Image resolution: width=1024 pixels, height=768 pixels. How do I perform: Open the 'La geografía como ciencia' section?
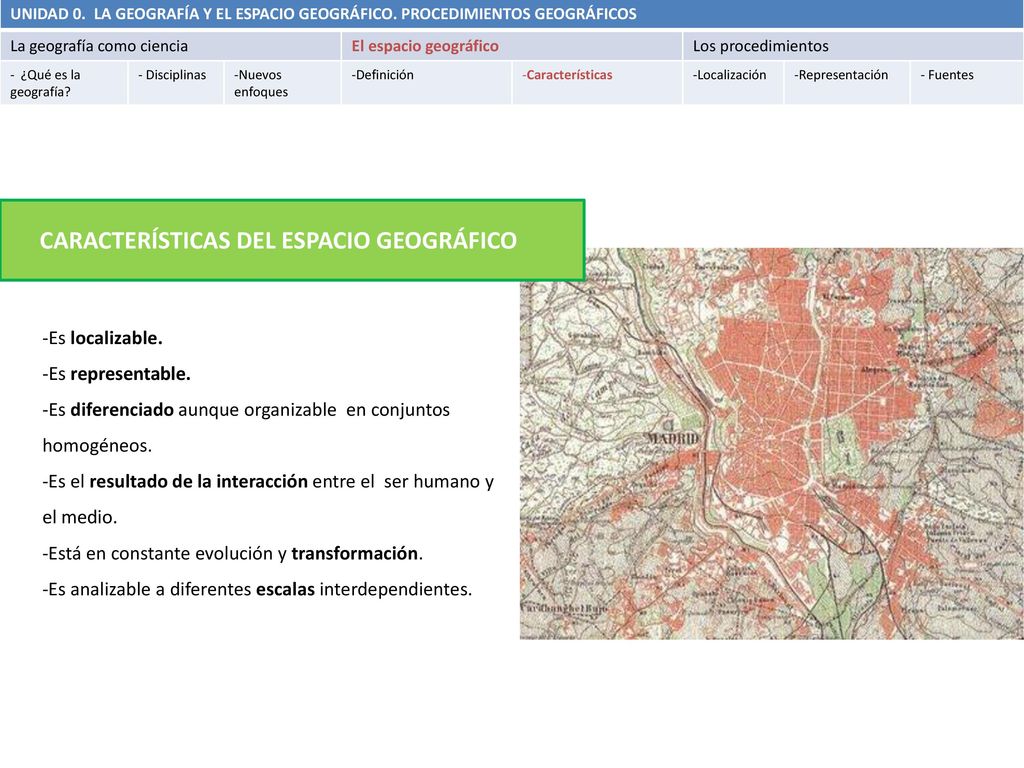(x=170, y=46)
